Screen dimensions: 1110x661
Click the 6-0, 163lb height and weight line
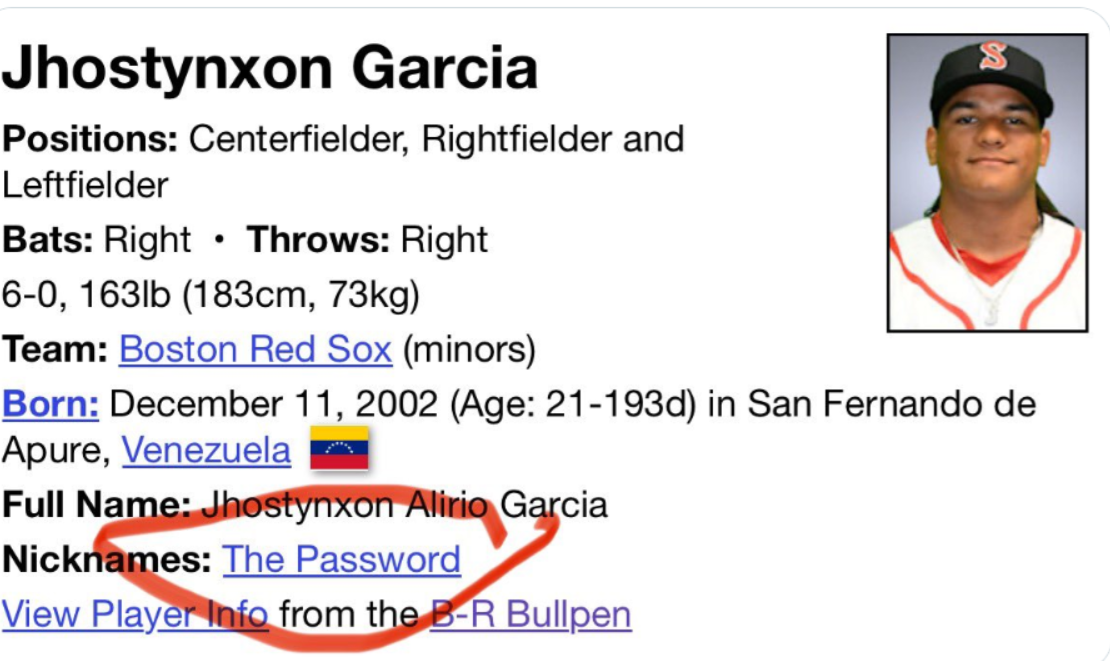click(x=210, y=295)
